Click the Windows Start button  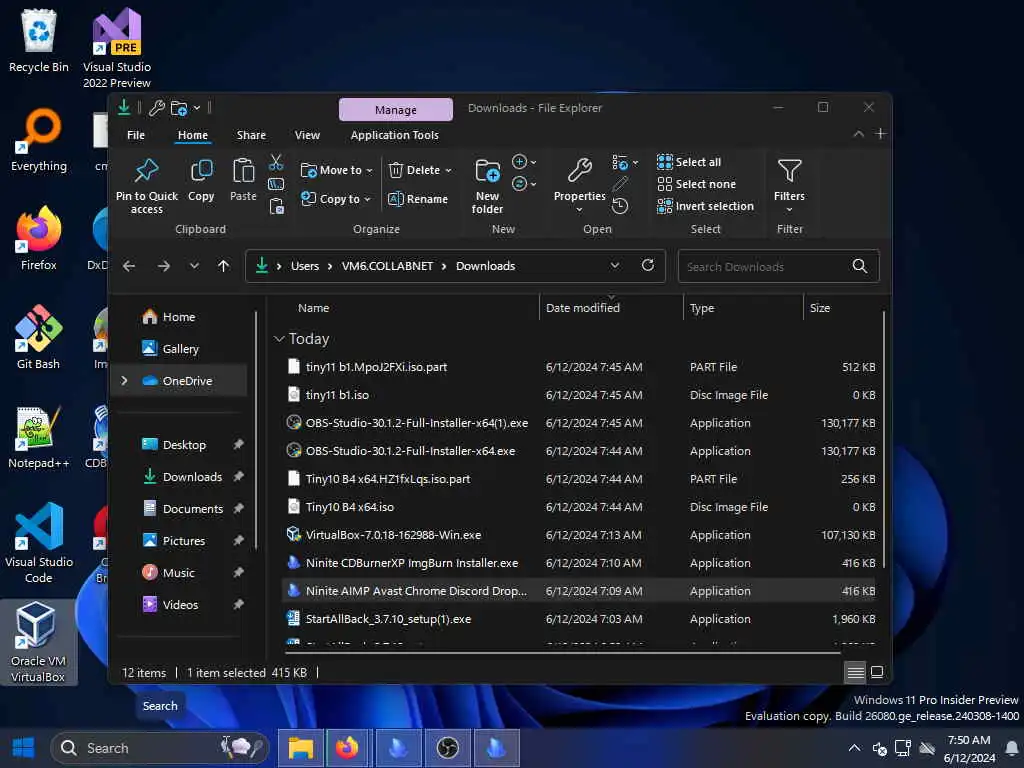[x=24, y=747]
